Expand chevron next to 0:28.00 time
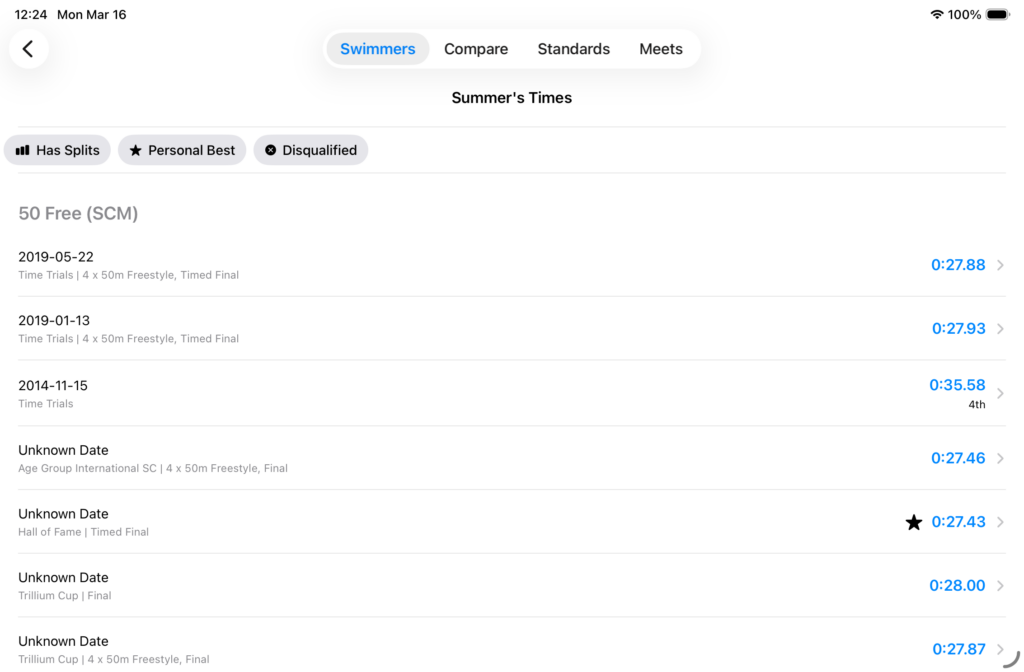Screen dimensions: 1024x672 (x=1000, y=586)
